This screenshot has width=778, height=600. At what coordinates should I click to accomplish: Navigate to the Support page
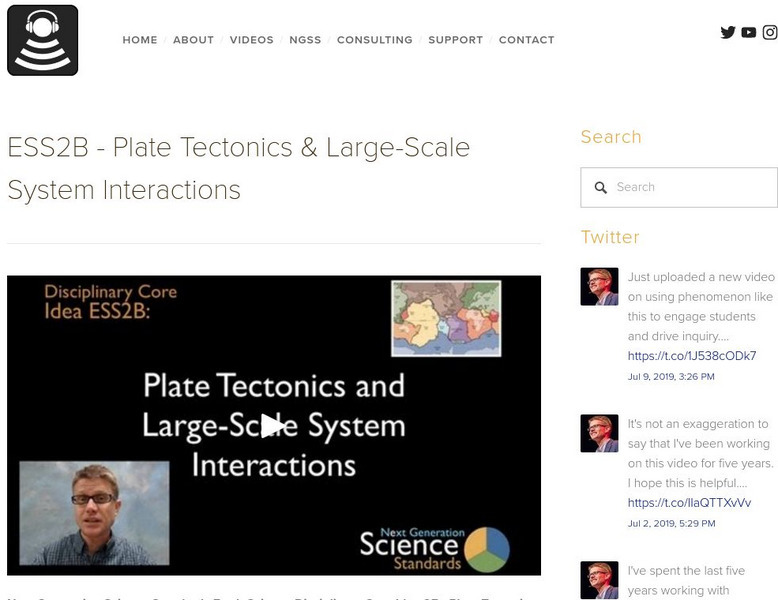455,40
